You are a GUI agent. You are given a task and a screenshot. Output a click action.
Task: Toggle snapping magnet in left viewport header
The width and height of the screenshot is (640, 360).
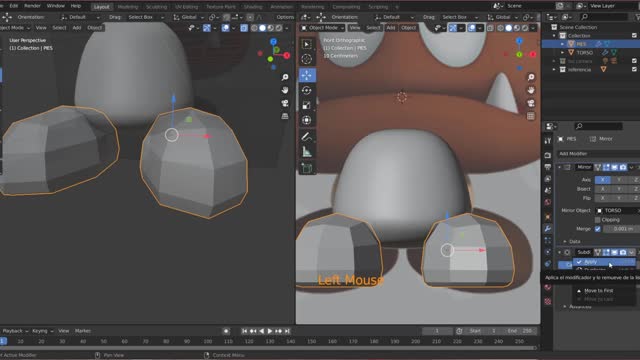(227, 17)
